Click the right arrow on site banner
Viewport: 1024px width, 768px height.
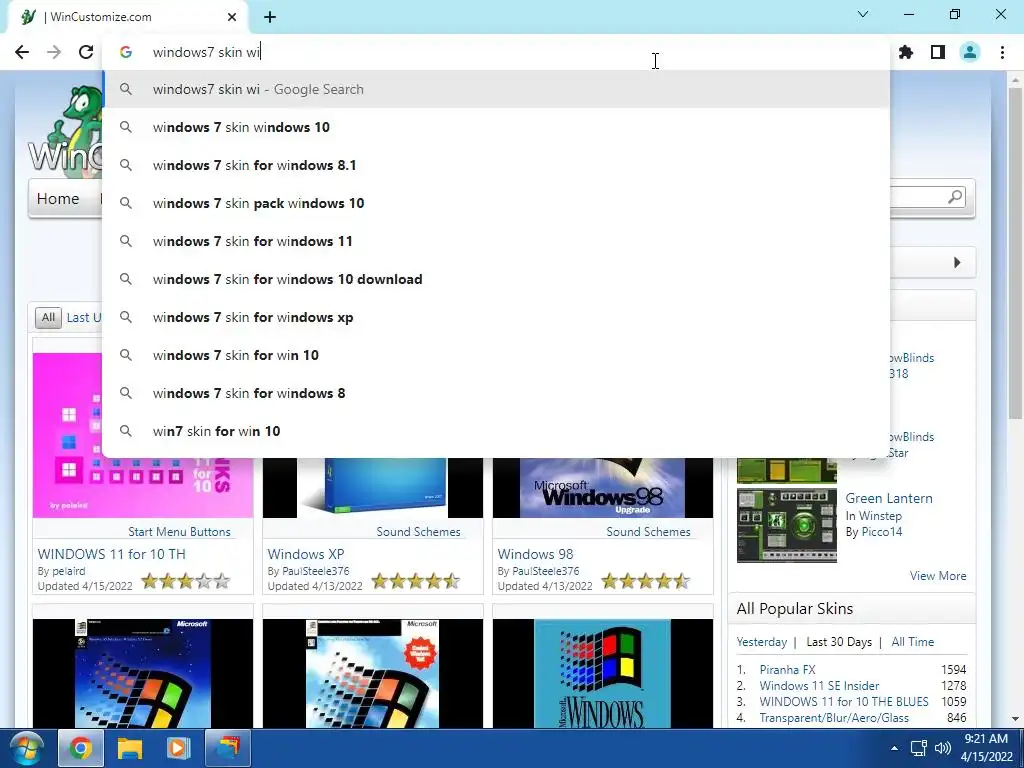point(957,263)
